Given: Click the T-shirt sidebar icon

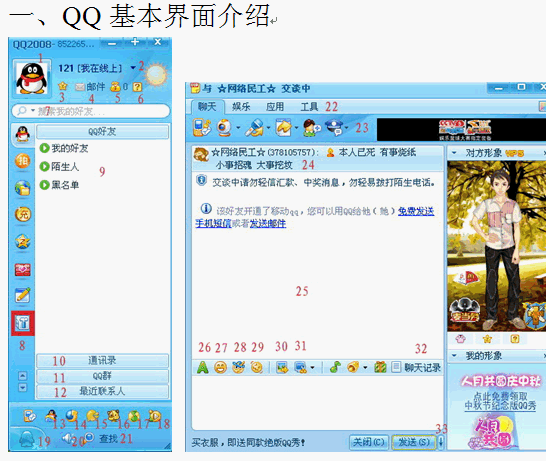Looking at the screenshot, I should click(x=23, y=323).
